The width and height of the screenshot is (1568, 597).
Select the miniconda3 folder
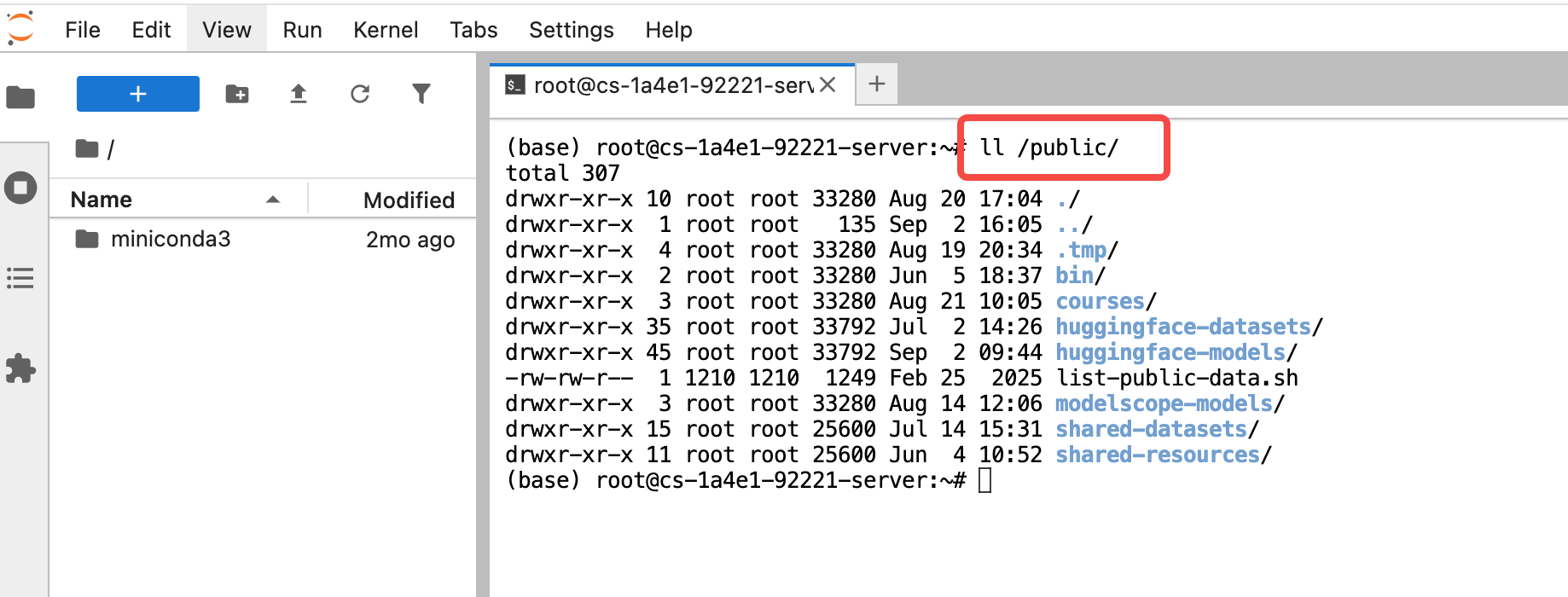tap(171, 240)
